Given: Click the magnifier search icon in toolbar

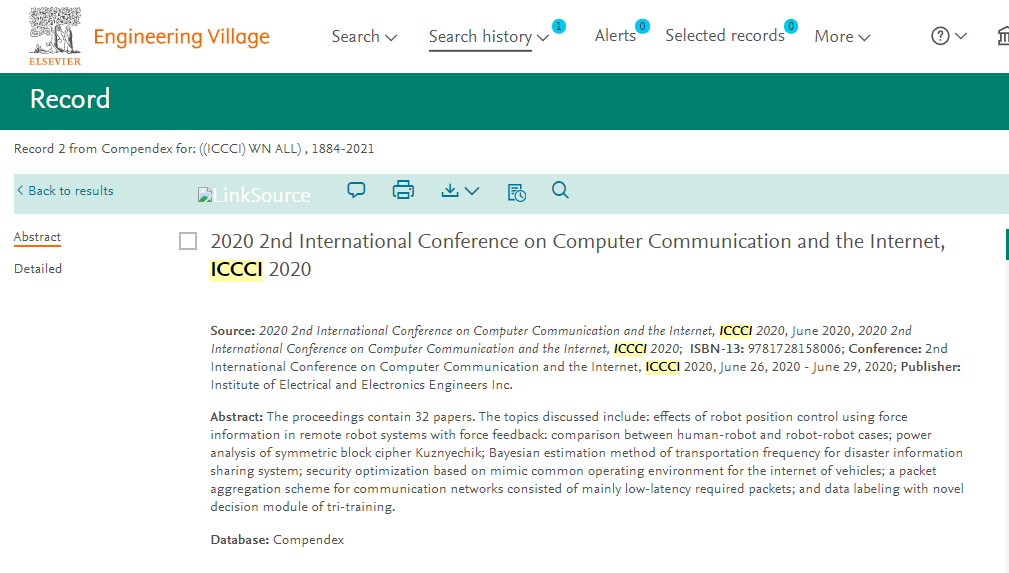Looking at the screenshot, I should point(560,190).
